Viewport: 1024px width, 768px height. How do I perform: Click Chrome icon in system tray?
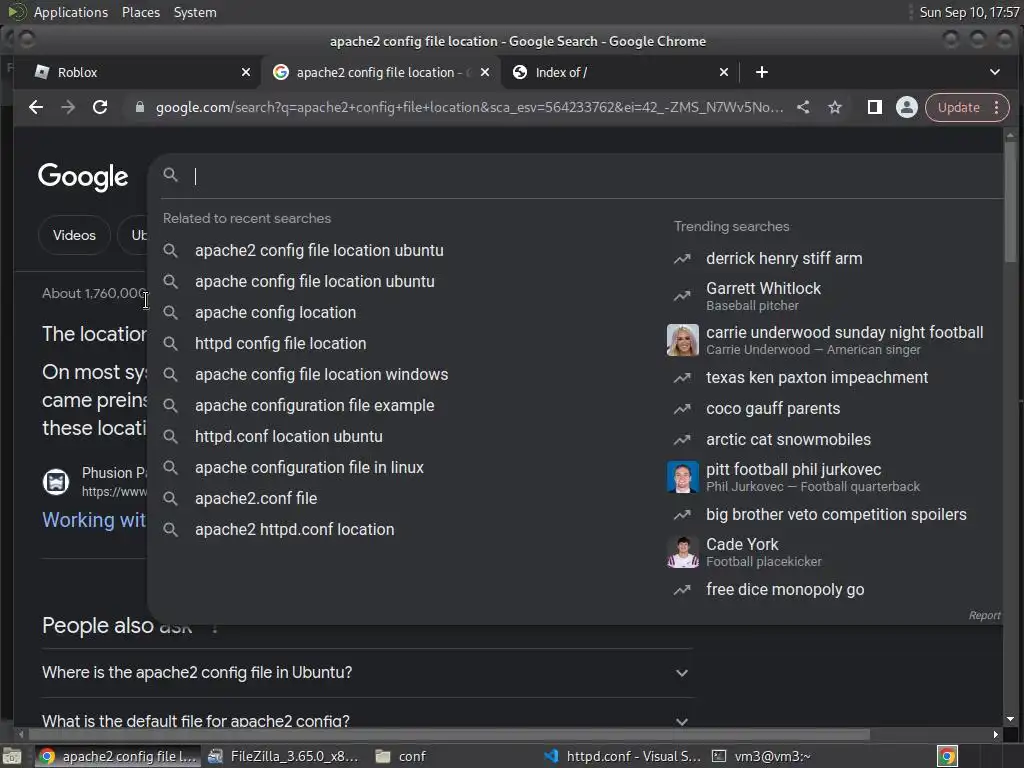(x=947, y=756)
